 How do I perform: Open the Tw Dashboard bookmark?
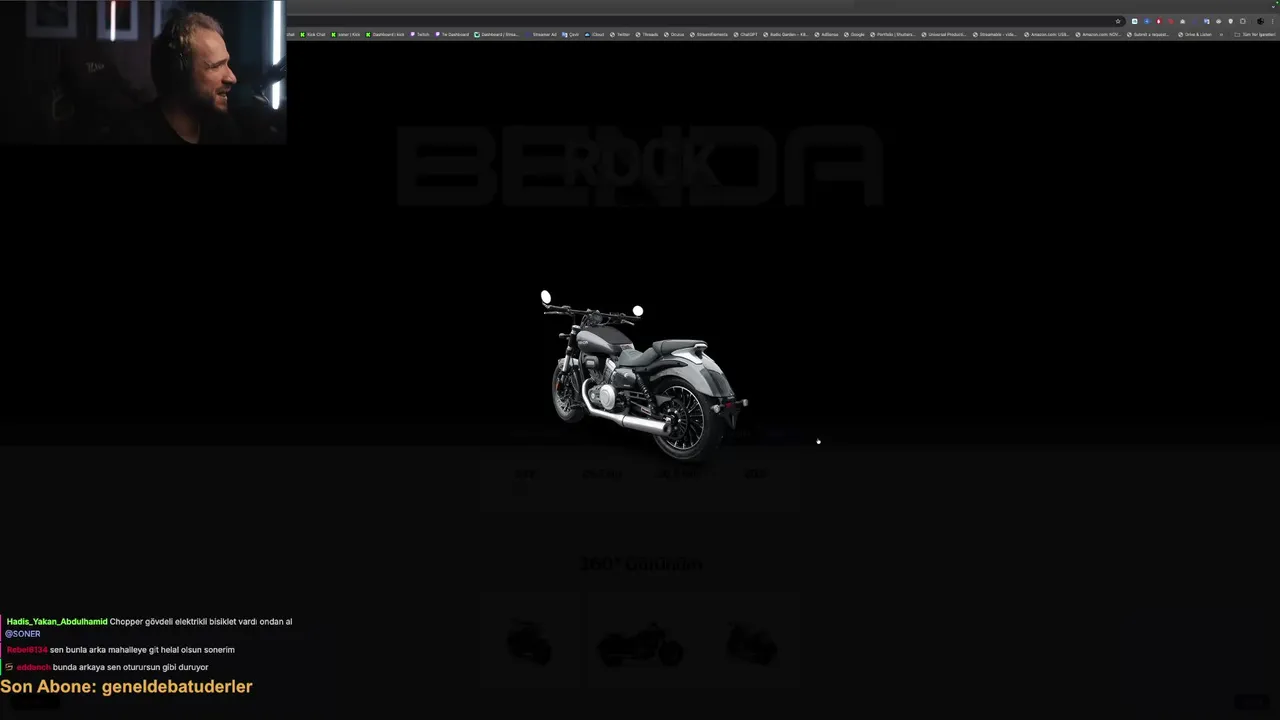[x=452, y=34]
